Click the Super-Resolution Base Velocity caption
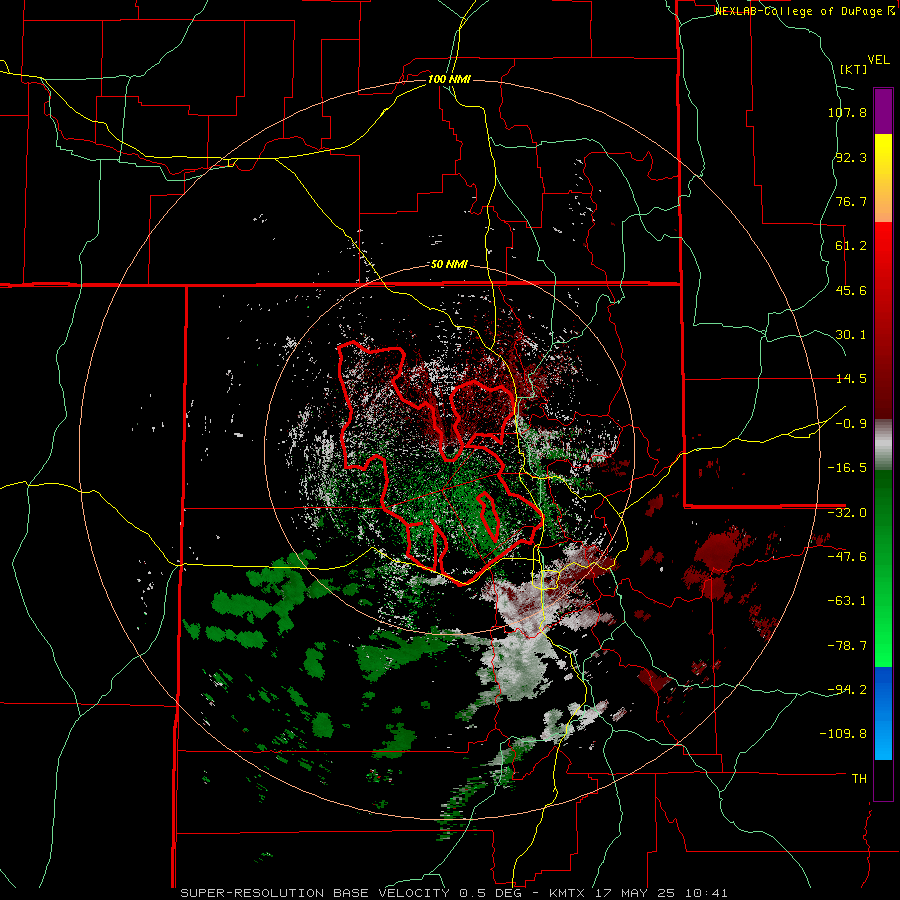900x900 pixels. click(454, 893)
